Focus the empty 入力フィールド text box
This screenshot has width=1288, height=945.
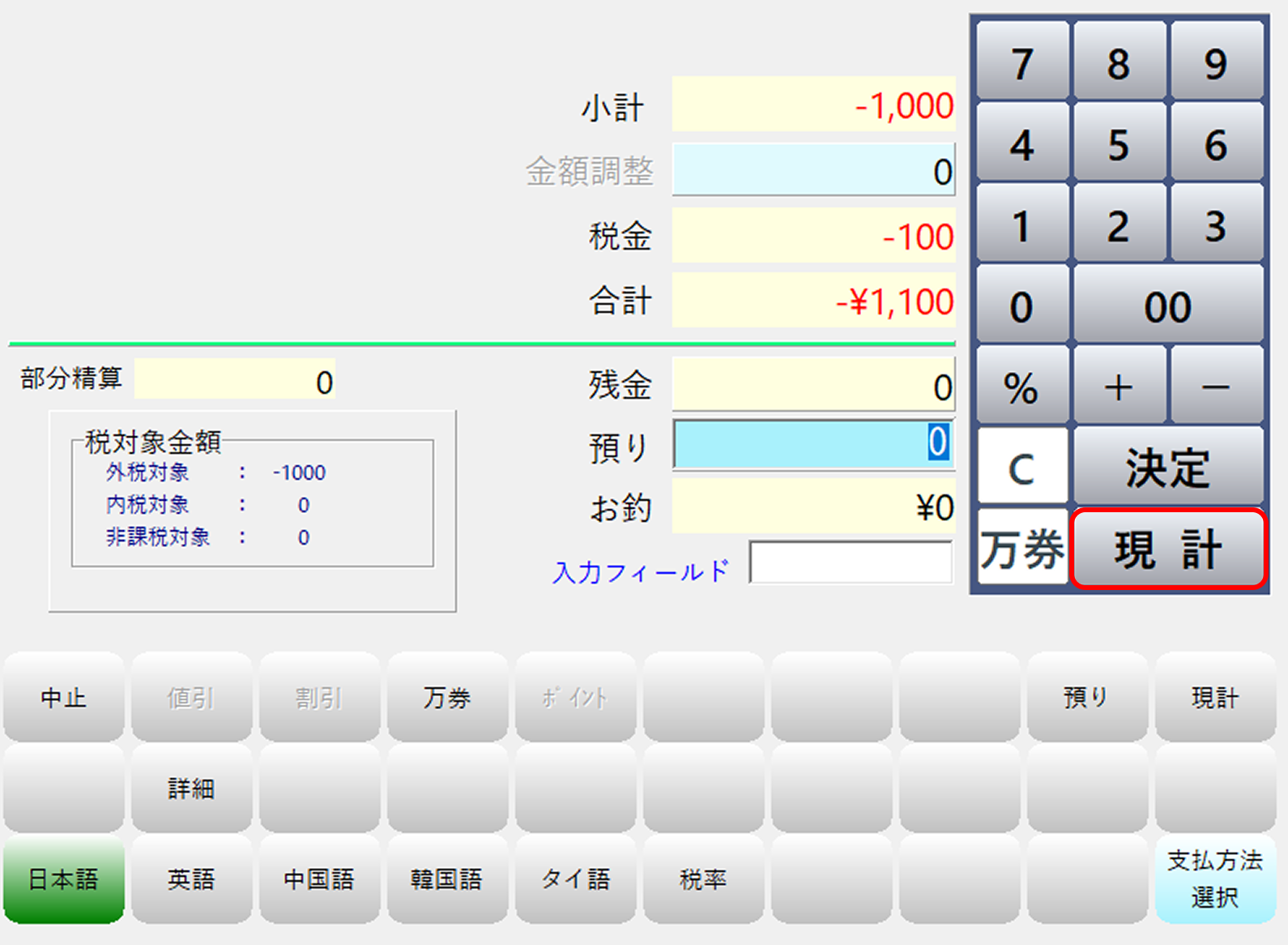[851, 562]
